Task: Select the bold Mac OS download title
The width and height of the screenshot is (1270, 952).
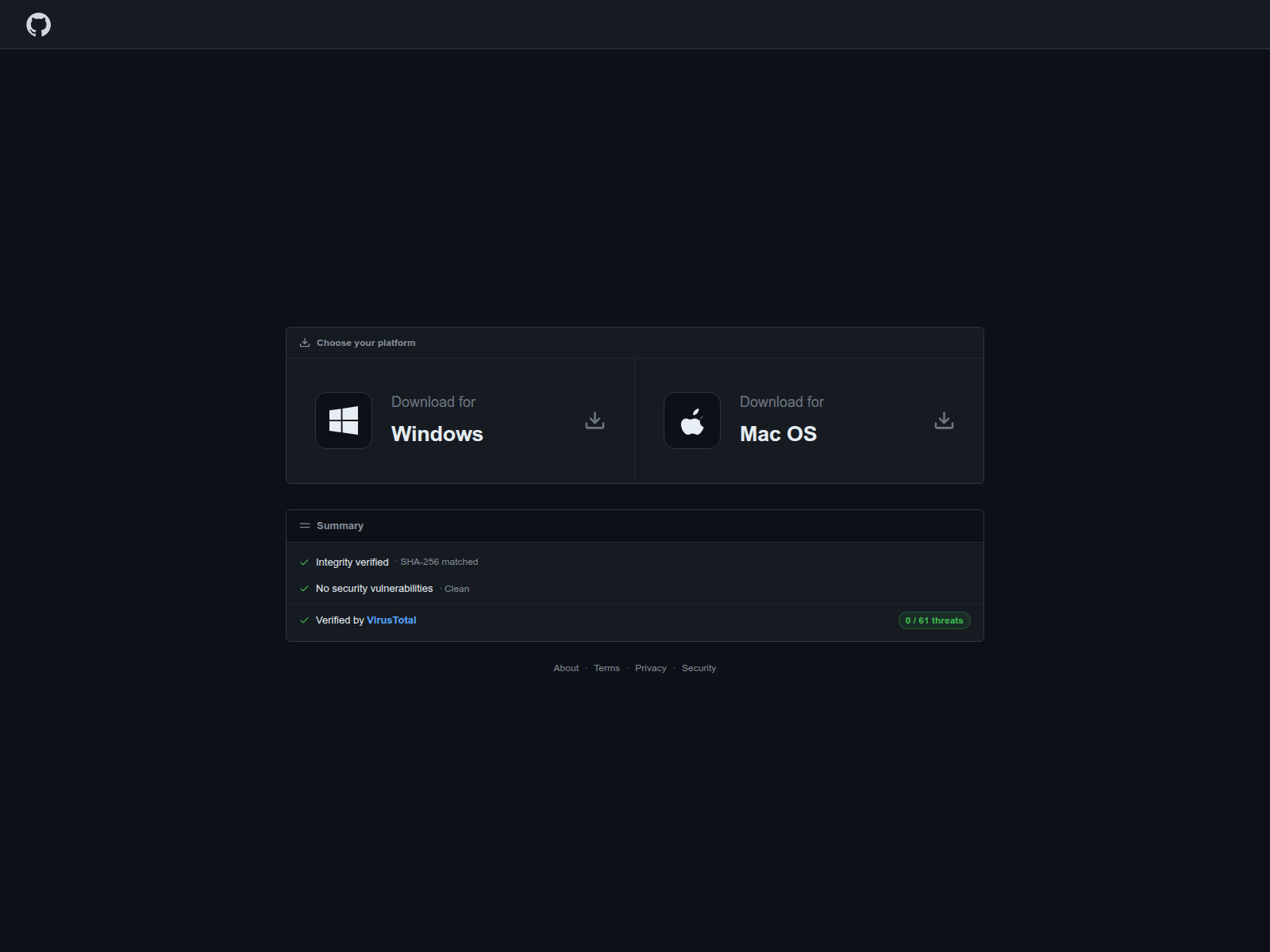Action: 778,434
